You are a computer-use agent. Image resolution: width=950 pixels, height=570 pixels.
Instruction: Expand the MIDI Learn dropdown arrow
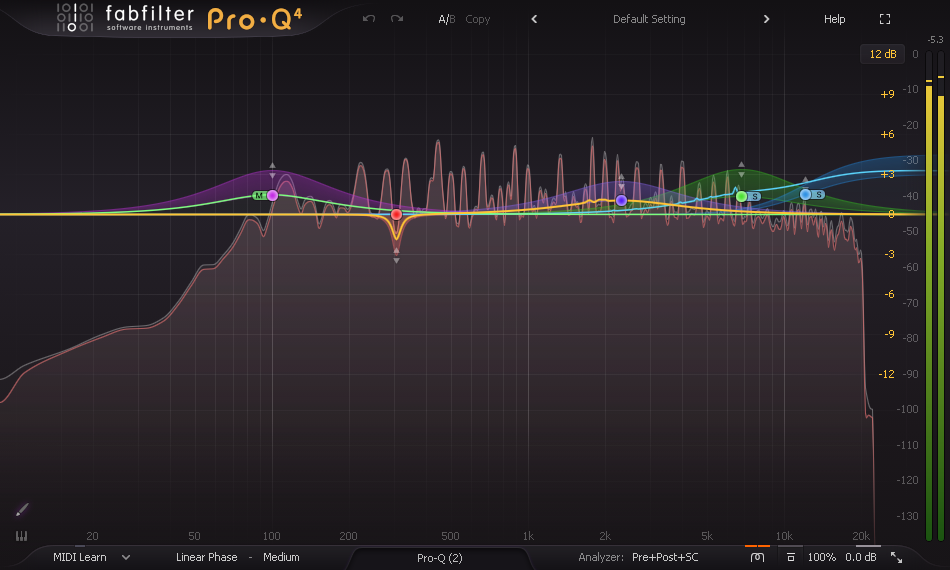tap(126, 557)
